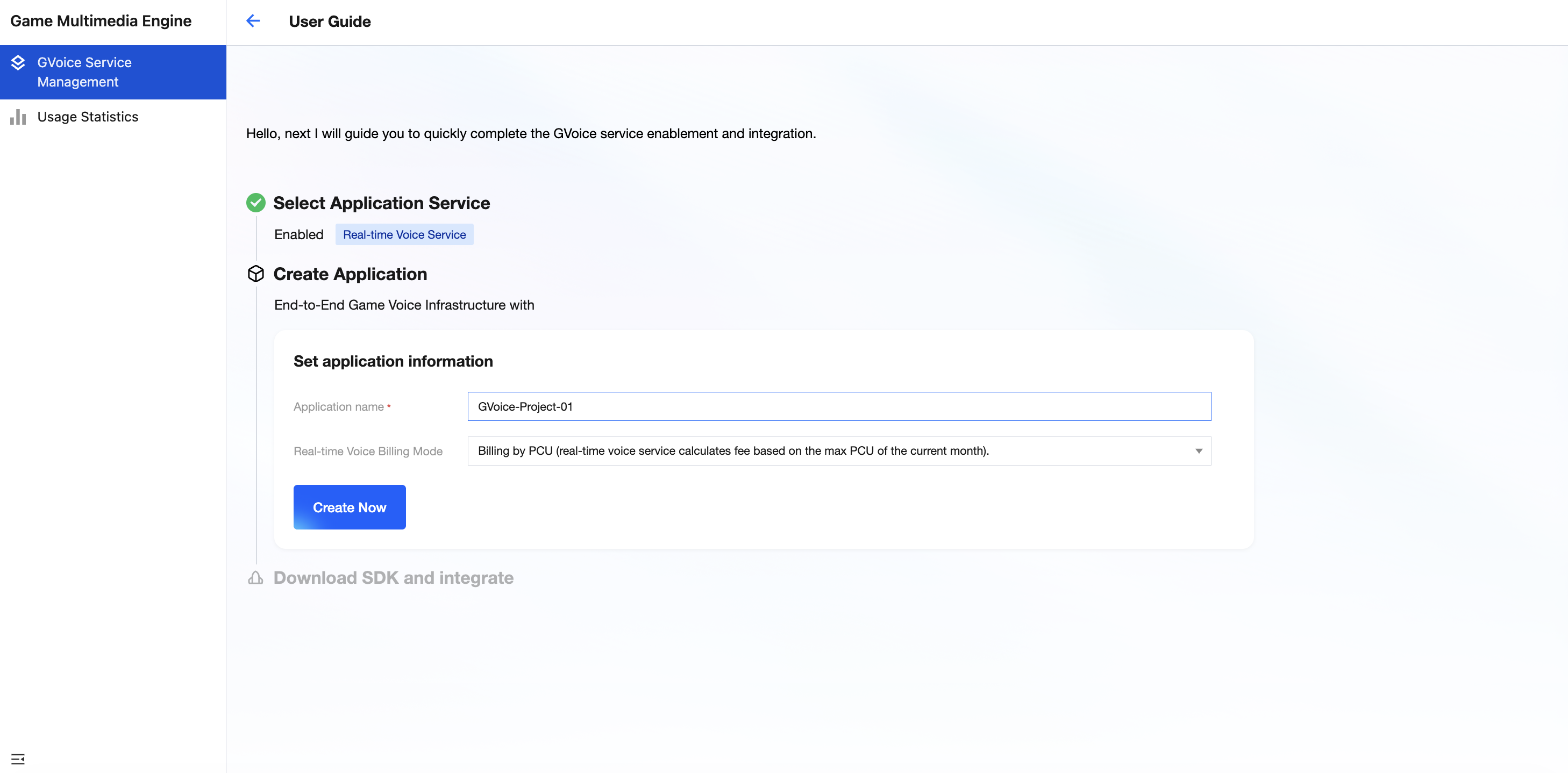Click the Real-time Voice Service tag
This screenshot has width=1568, height=773.
(x=404, y=235)
